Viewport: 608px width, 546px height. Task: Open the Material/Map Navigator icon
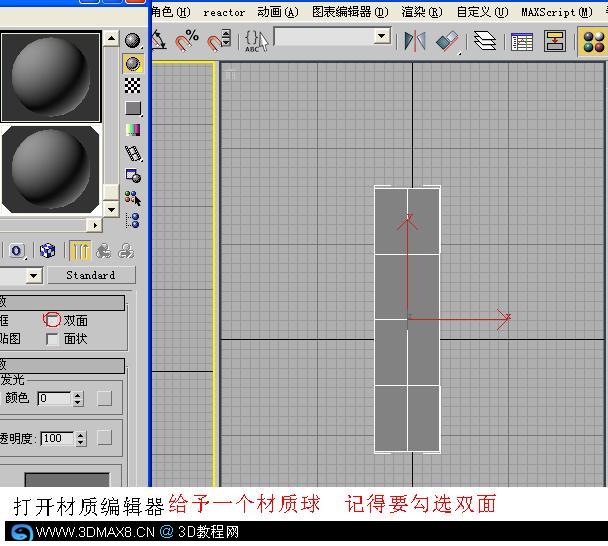point(133,220)
